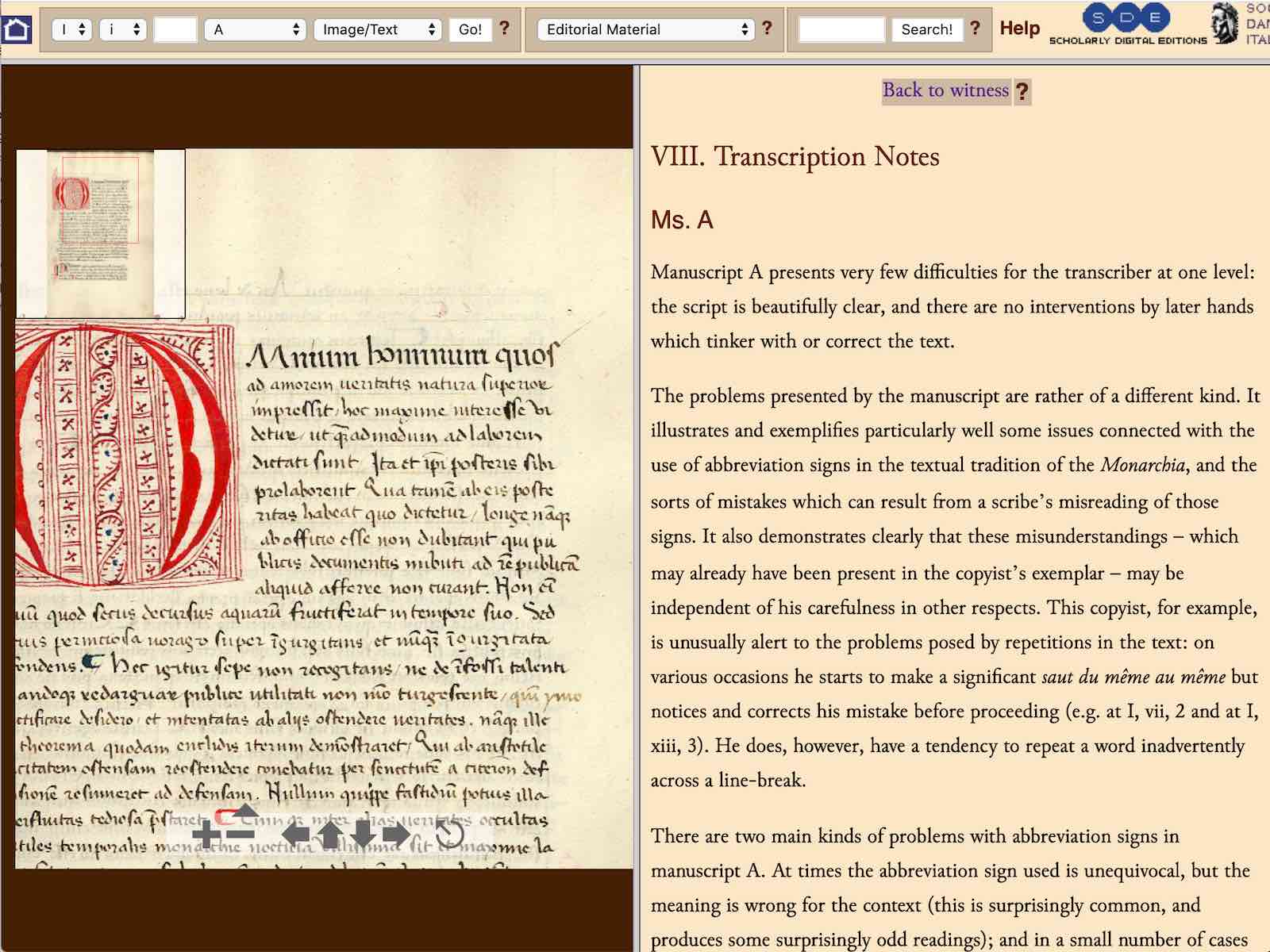Screen dimensions: 1270x952
Task: Open help next to Back to witness
Action: coord(1022,92)
